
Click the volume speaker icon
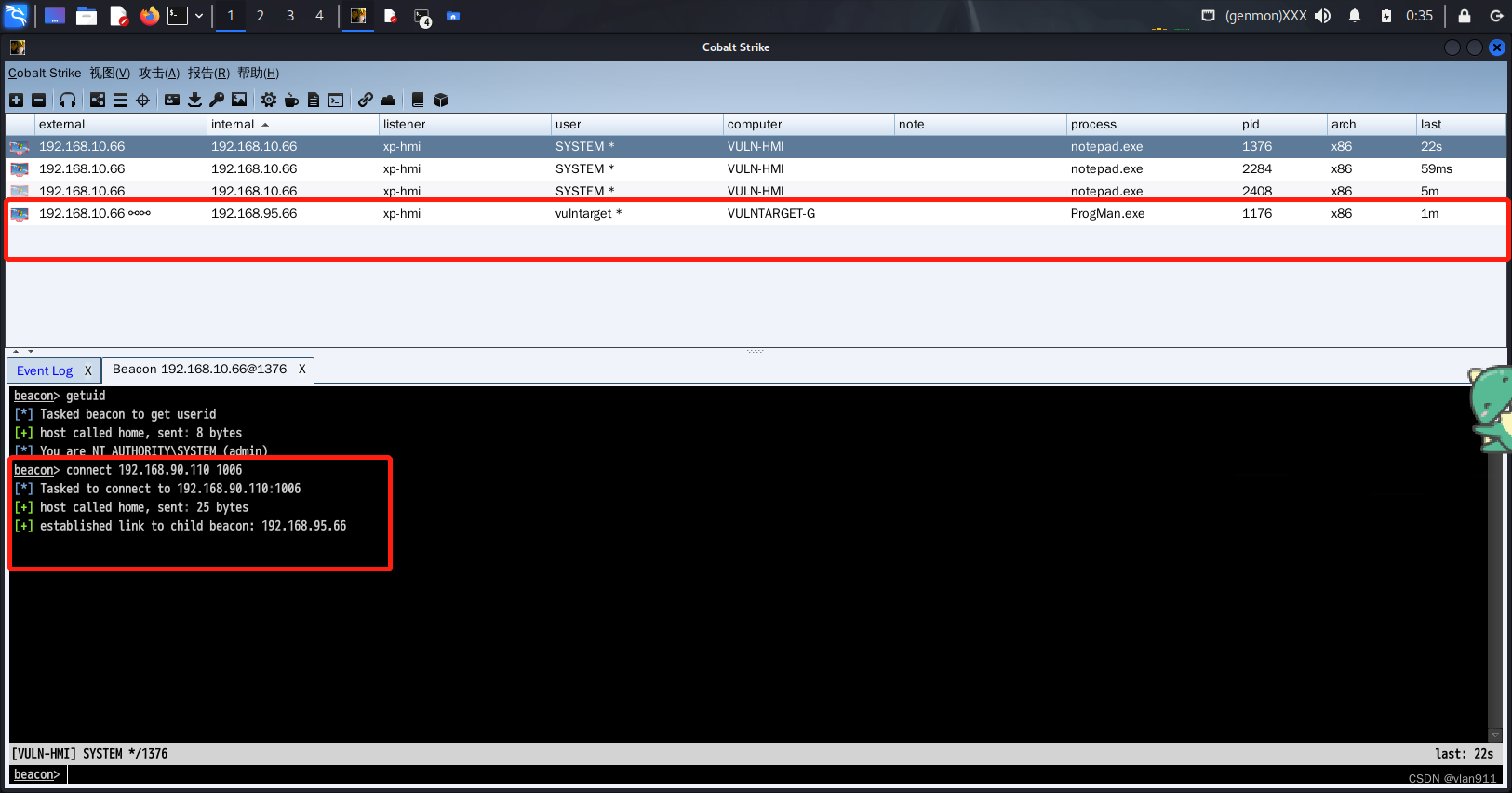[x=1322, y=16]
